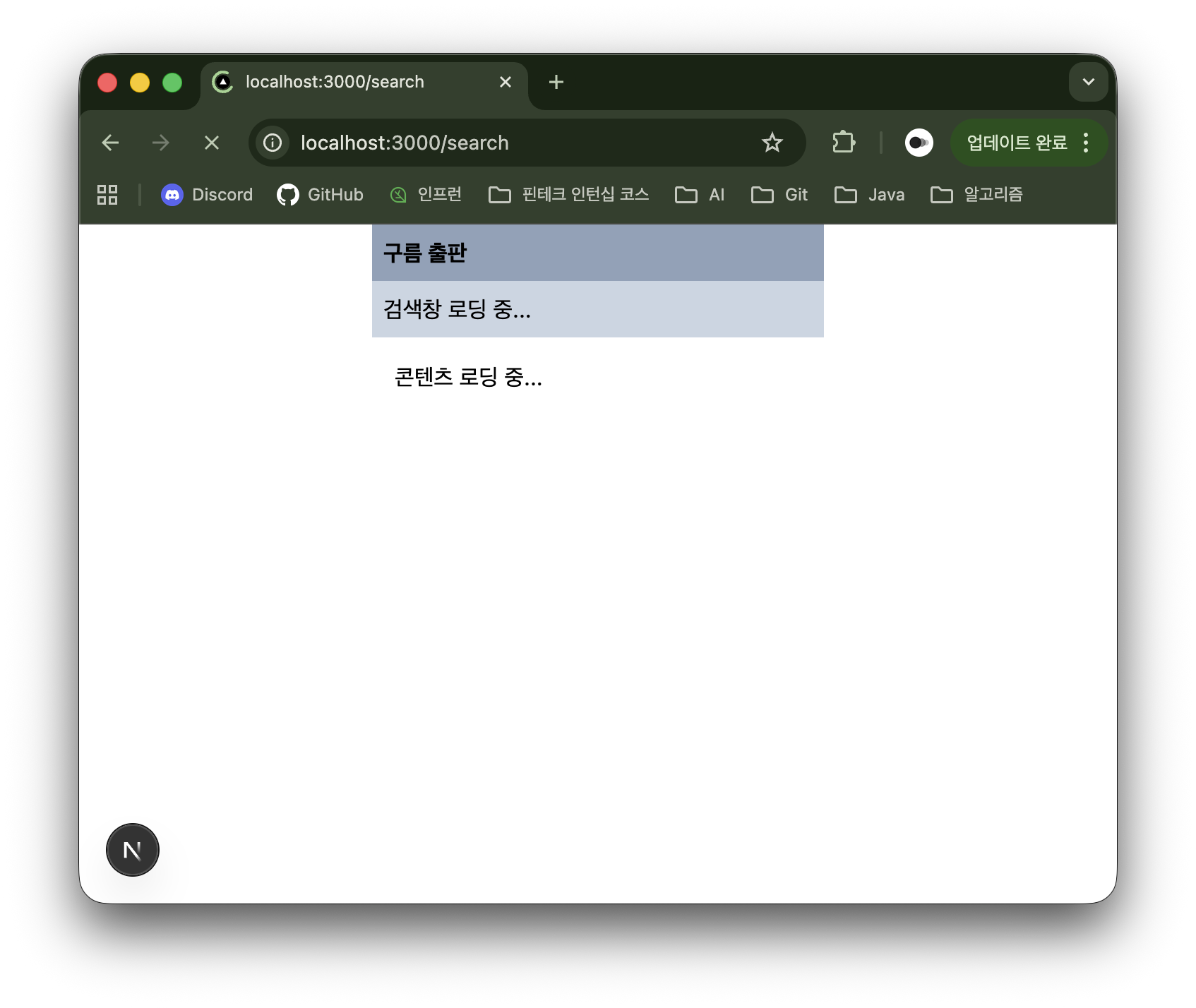Click the profile avatar icon
The image size is (1196, 1008).
tap(919, 143)
